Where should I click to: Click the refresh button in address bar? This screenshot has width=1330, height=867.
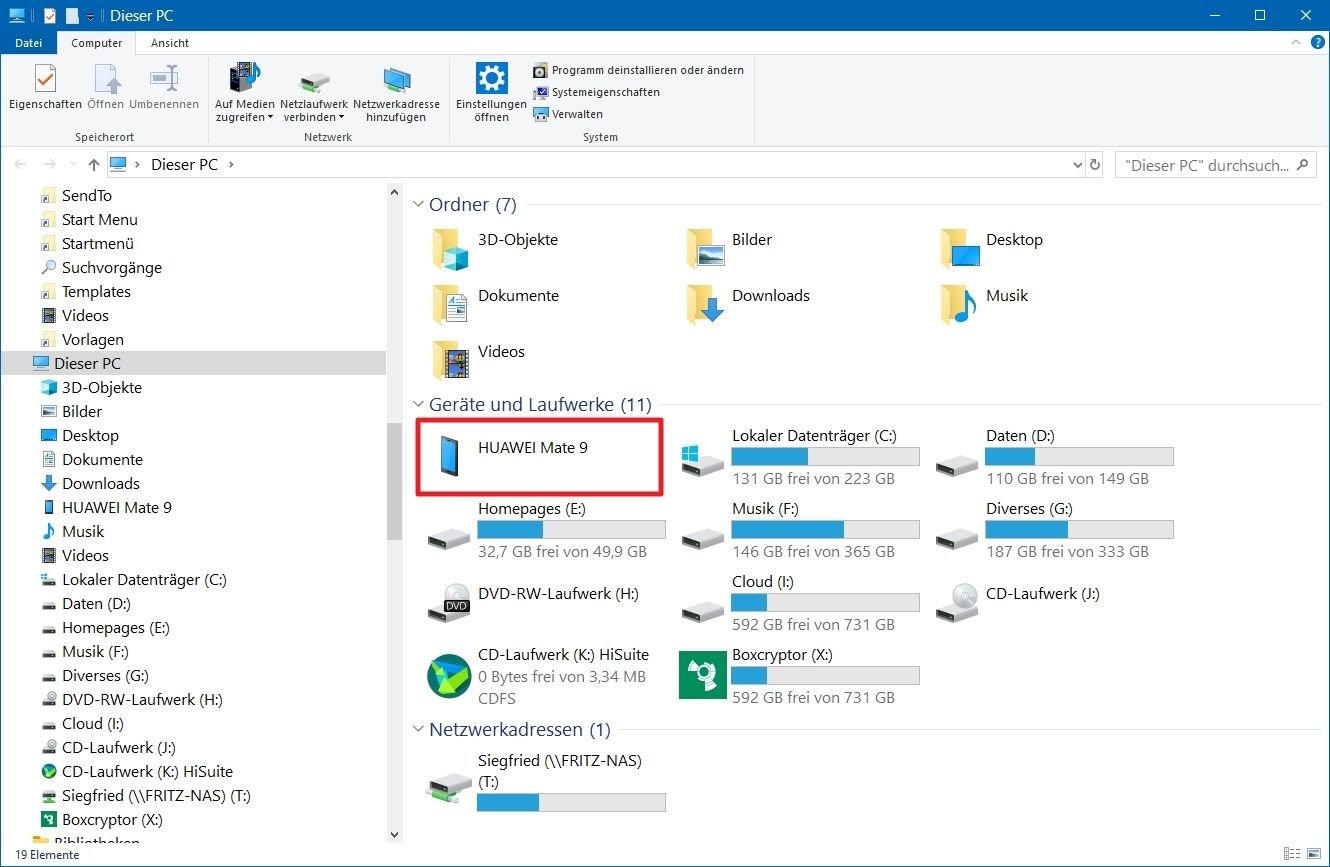(1096, 165)
